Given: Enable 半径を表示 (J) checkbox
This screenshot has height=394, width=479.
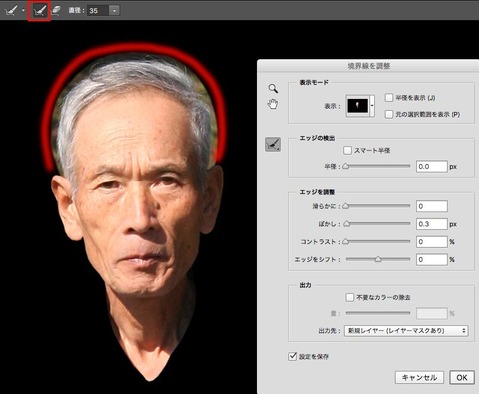Looking at the screenshot, I should pos(389,97).
